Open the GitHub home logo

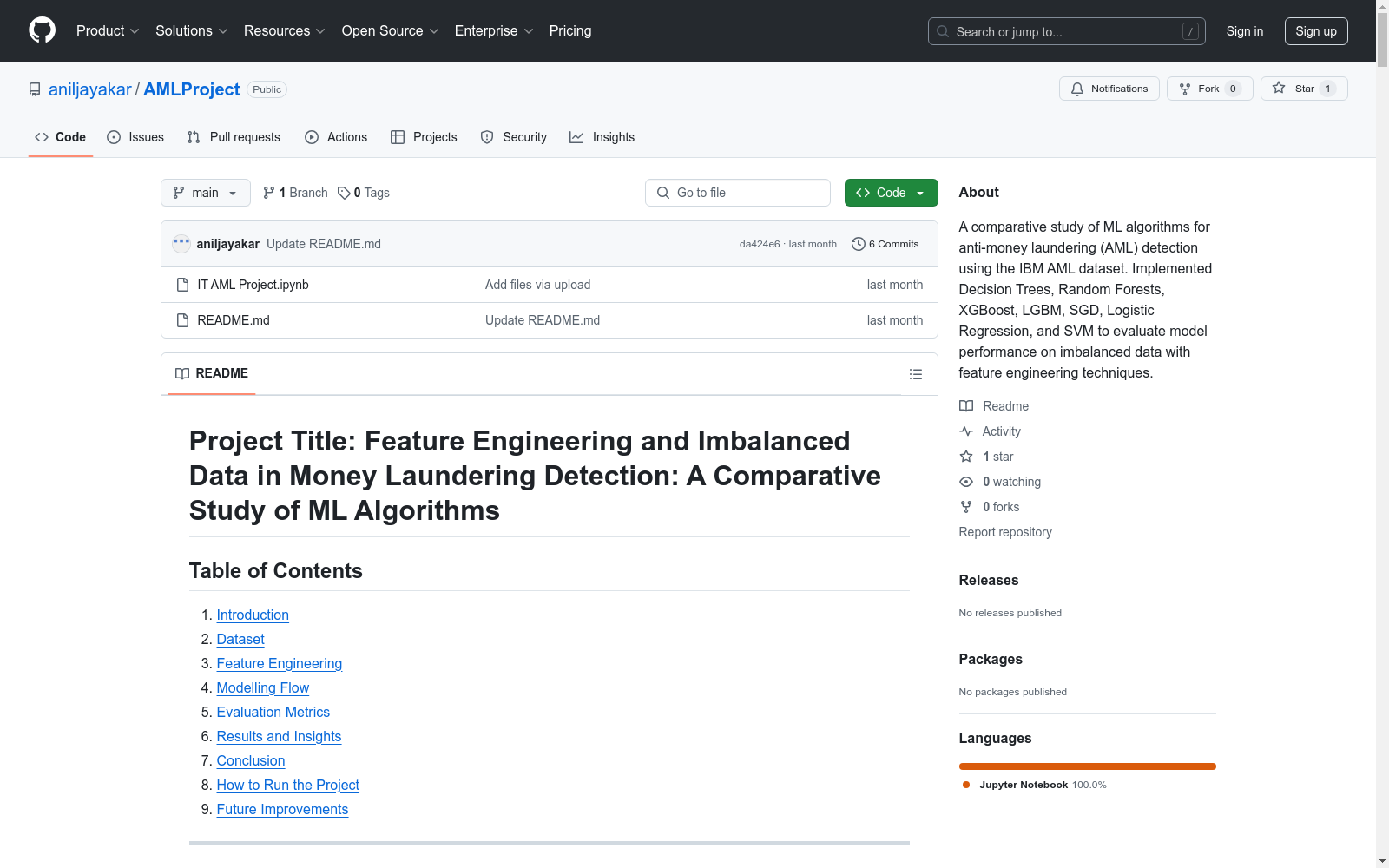tap(42, 30)
